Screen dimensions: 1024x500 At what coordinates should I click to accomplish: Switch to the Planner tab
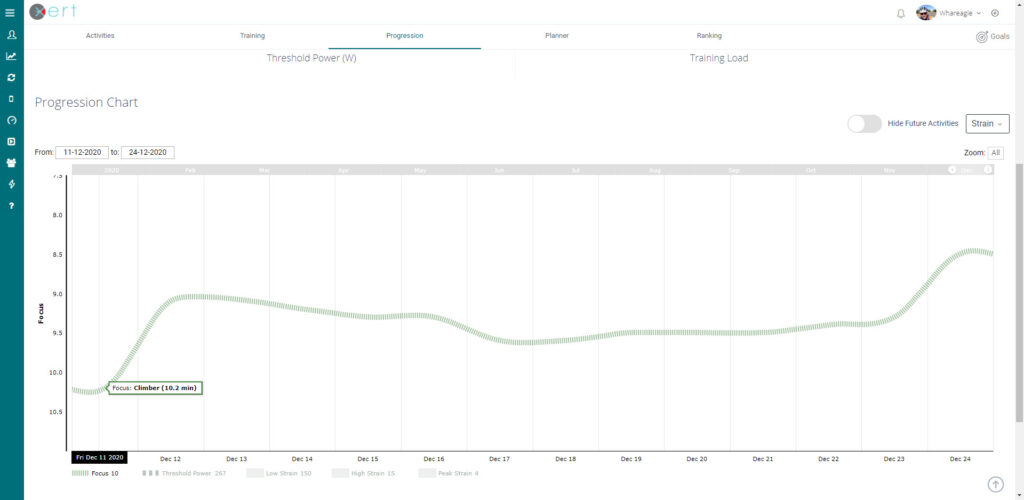pos(556,35)
